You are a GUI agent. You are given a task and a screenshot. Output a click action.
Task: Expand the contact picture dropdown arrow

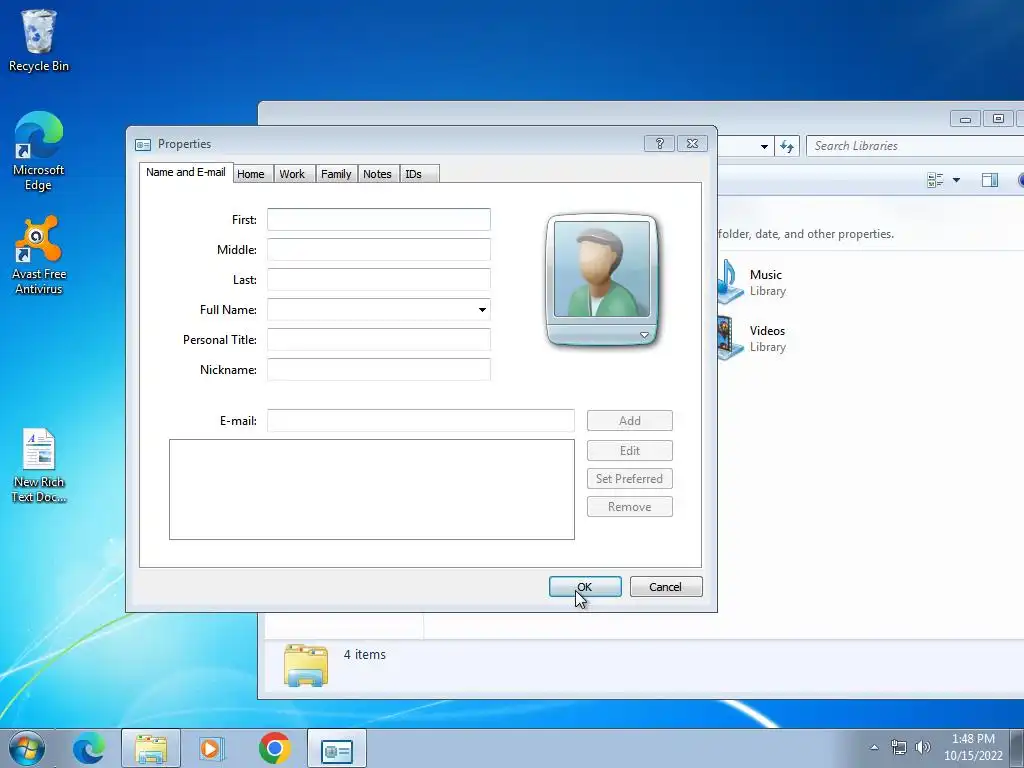point(644,335)
